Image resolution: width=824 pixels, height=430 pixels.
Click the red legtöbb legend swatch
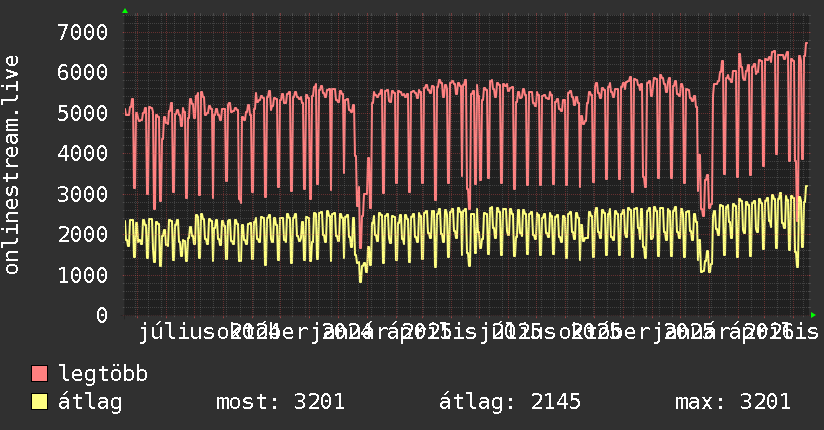39,373
